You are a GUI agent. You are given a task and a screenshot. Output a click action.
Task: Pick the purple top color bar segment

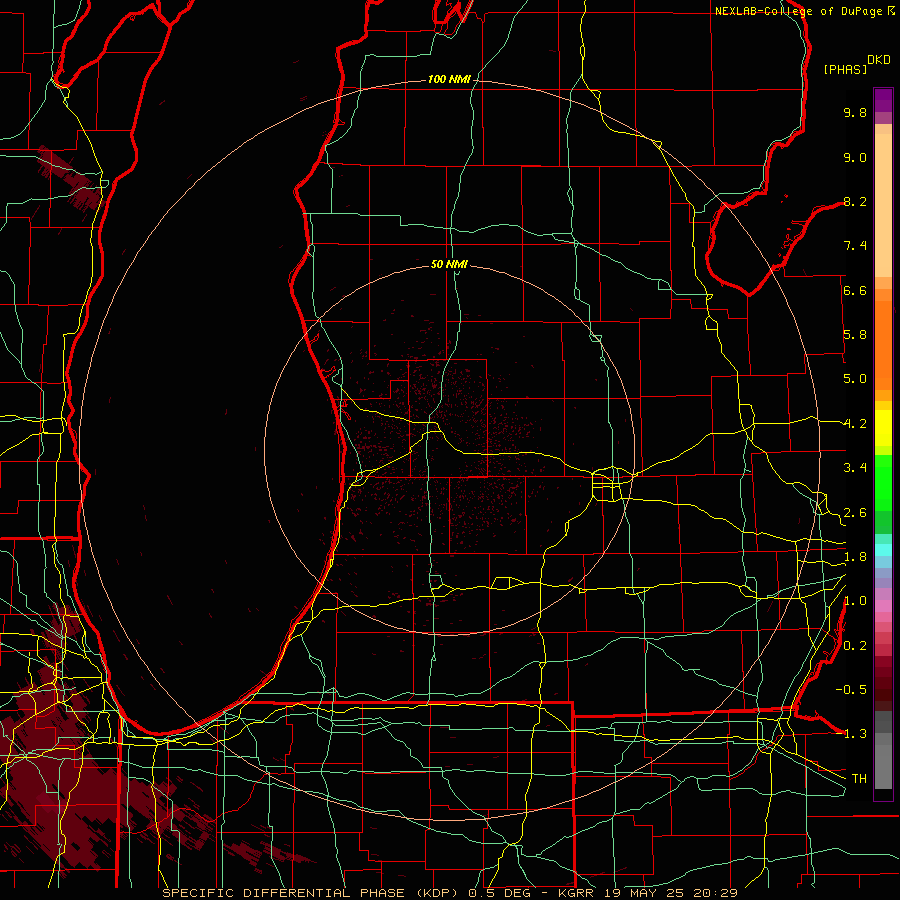(x=883, y=100)
